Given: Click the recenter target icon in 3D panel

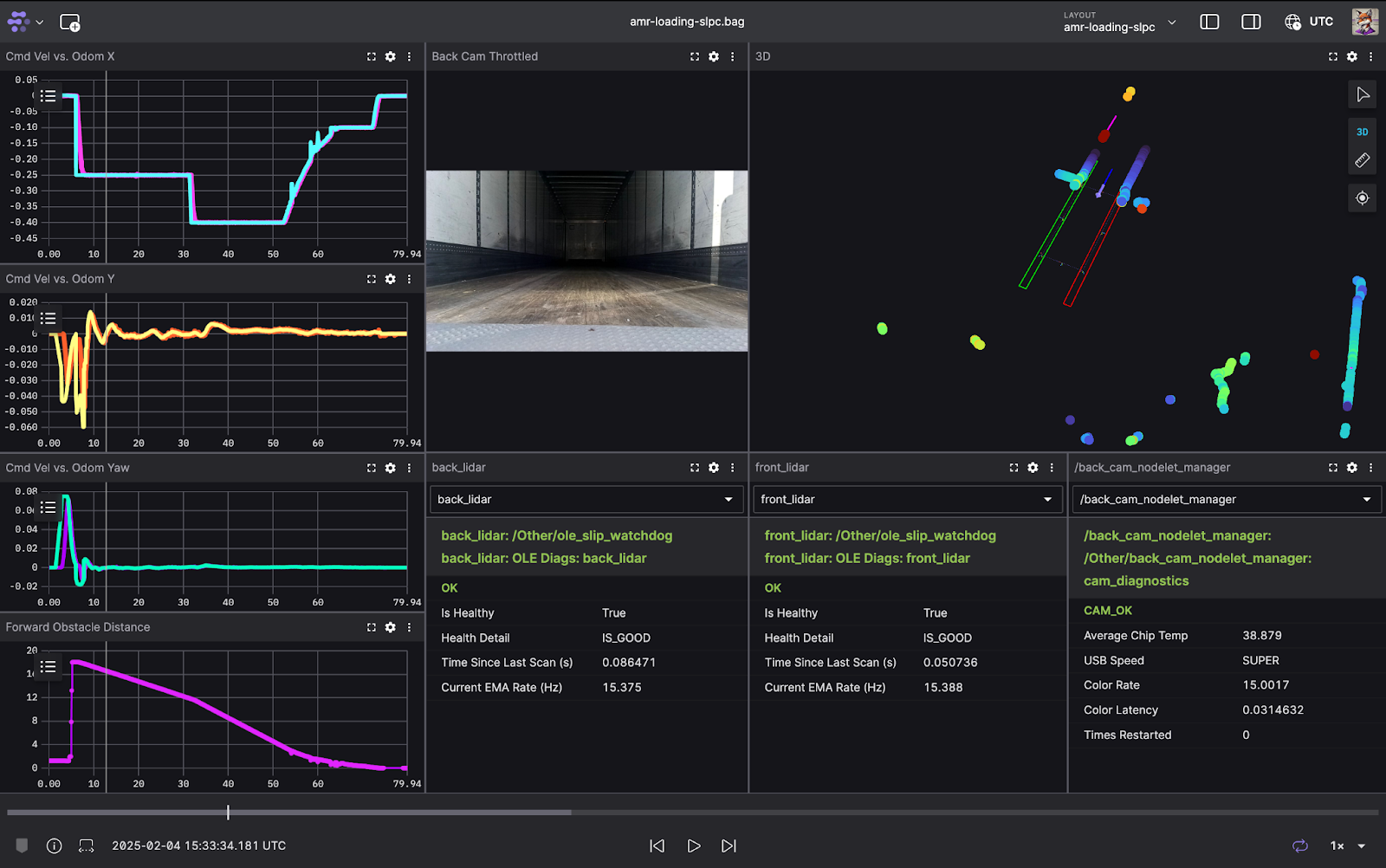Looking at the screenshot, I should pyautogui.click(x=1362, y=198).
